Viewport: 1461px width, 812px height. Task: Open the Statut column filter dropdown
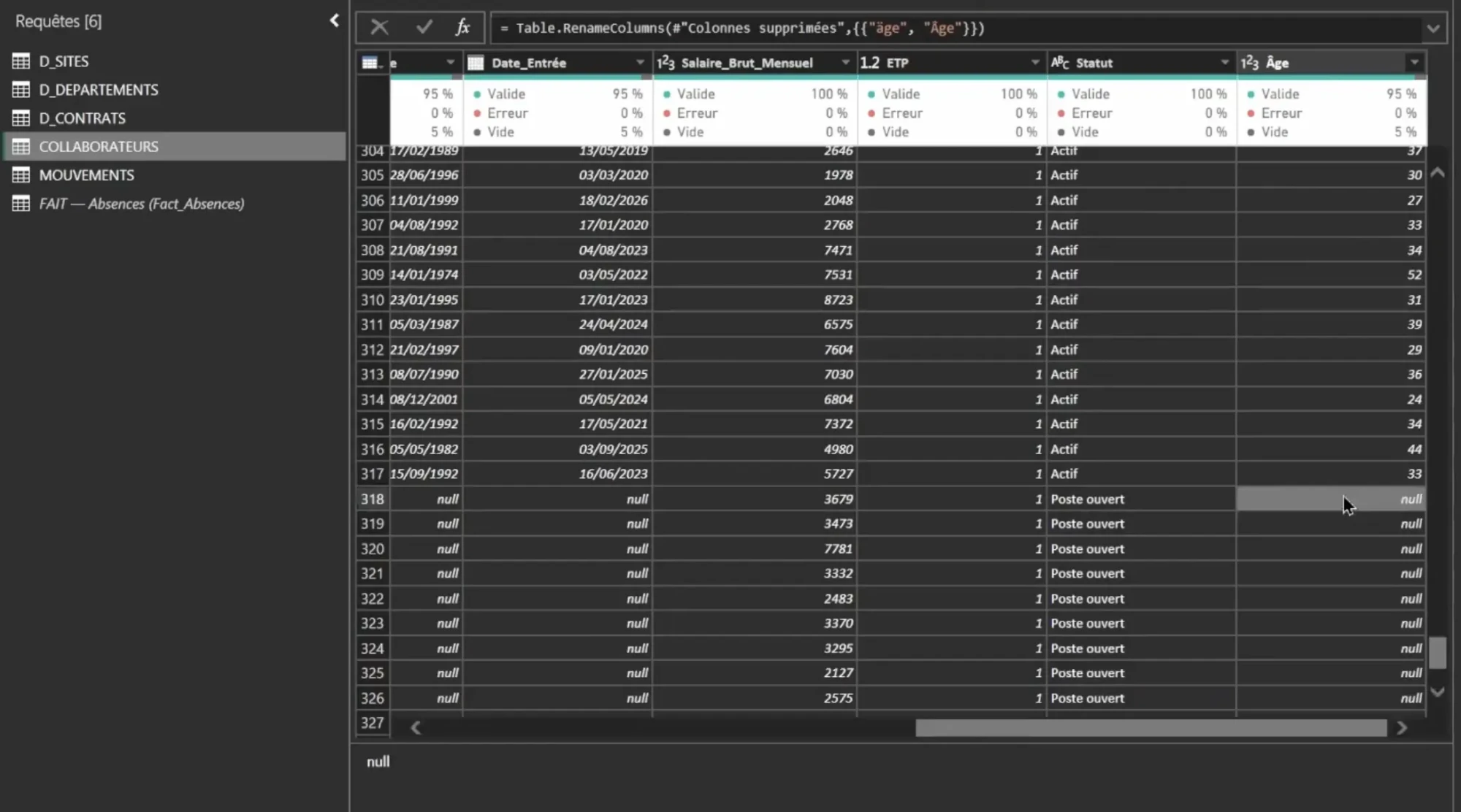(x=1225, y=63)
